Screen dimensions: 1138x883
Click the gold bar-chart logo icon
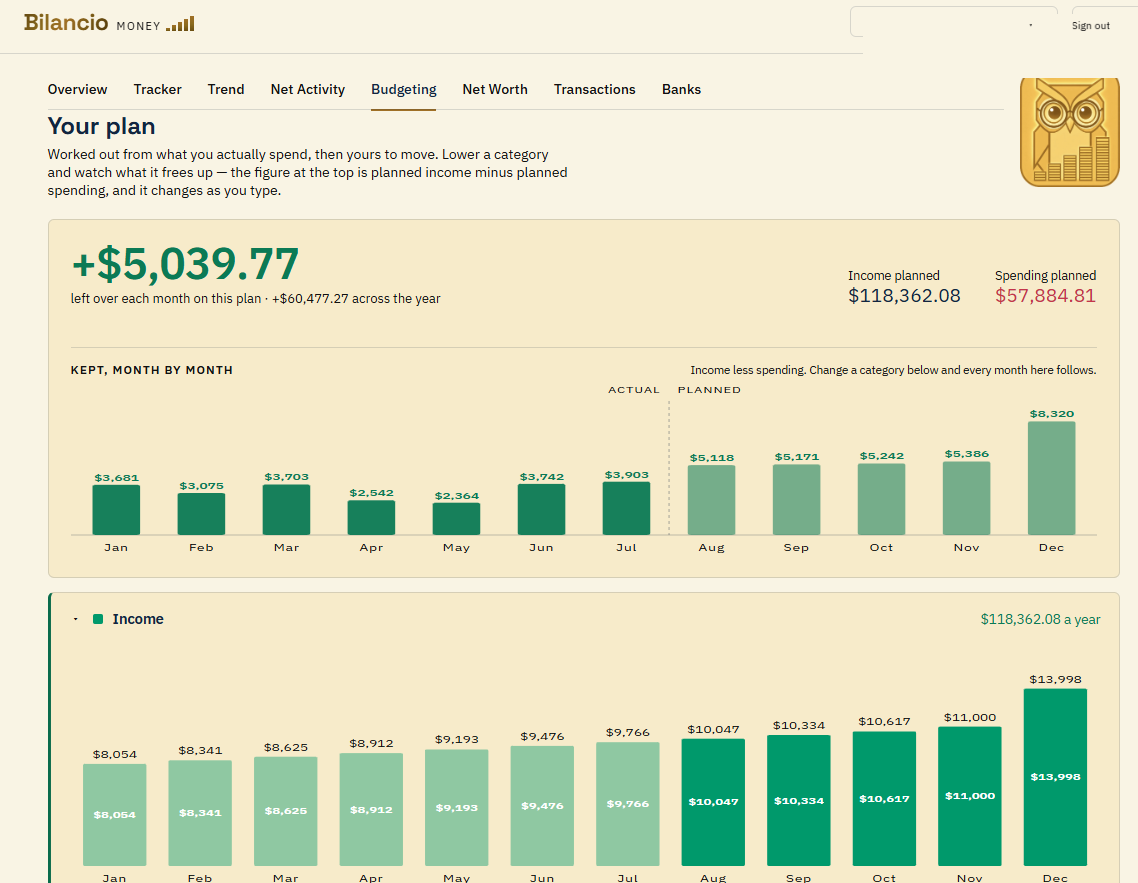180,25
